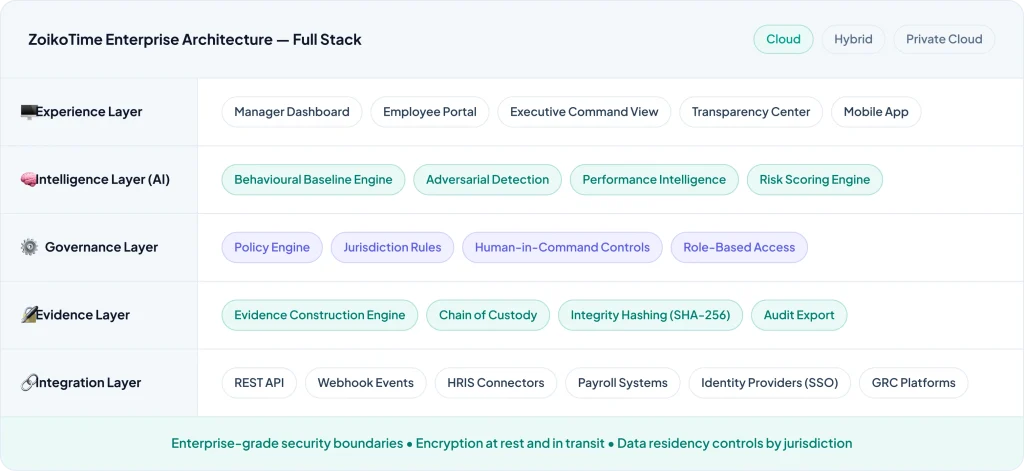Click the Chain of Custody chip
The width and height of the screenshot is (1024, 471).
(488, 315)
